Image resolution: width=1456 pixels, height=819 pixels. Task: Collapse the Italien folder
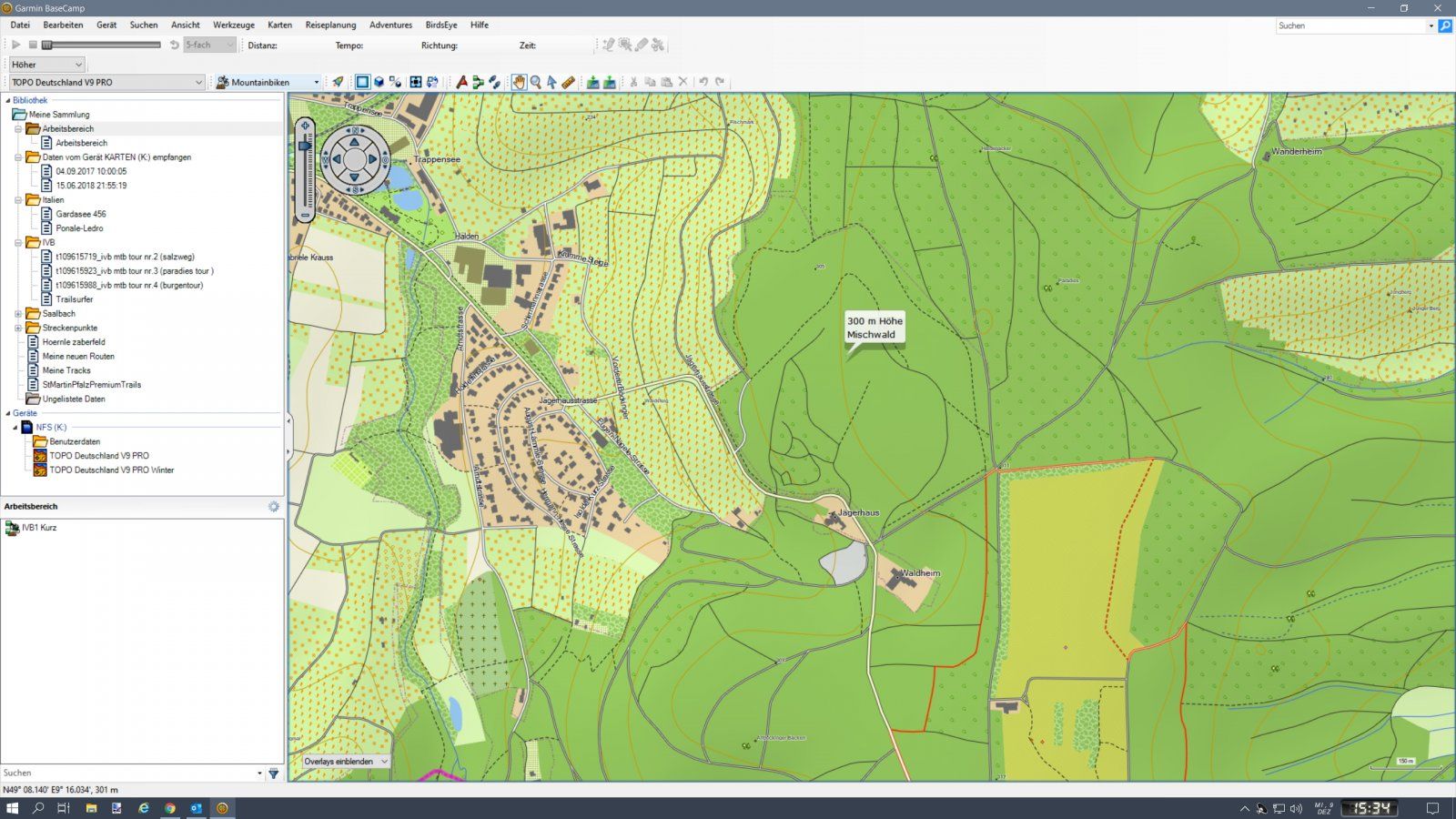tap(18, 200)
